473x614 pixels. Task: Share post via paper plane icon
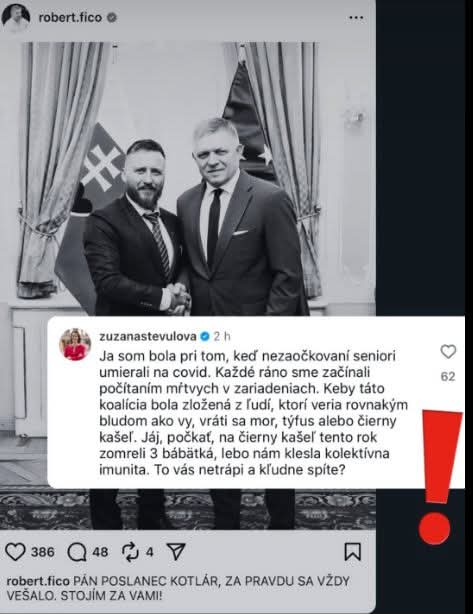[176, 552]
